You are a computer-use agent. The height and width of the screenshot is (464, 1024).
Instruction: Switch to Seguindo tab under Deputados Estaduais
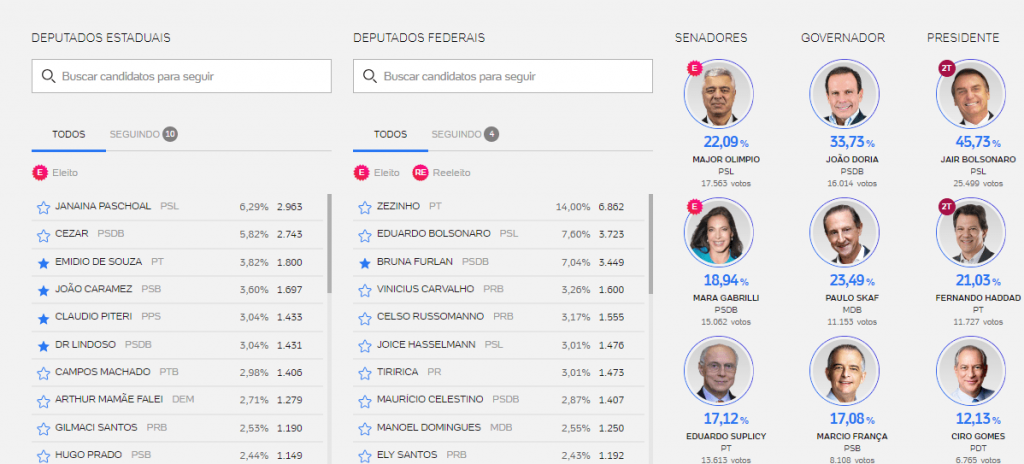pyautogui.click(x=143, y=134)
